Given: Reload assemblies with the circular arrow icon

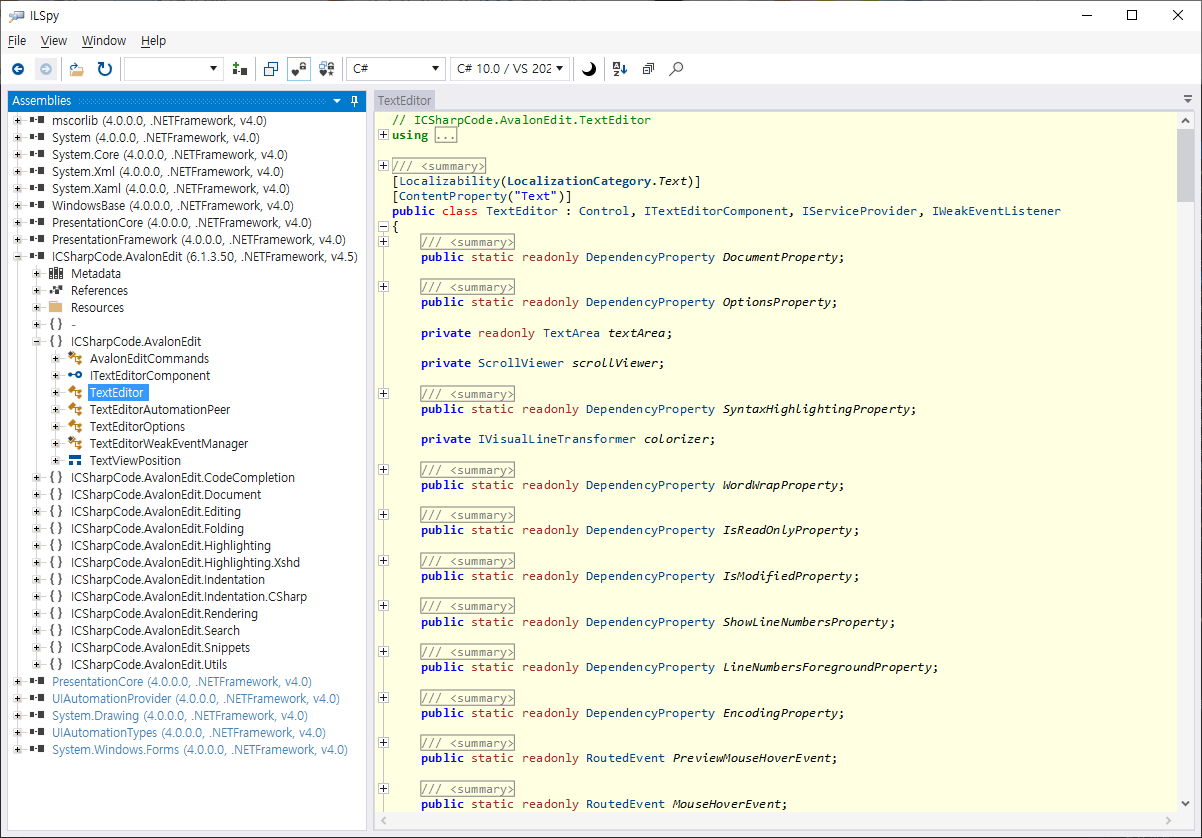Looking at the screenshot, I should (x=105, y=69).
